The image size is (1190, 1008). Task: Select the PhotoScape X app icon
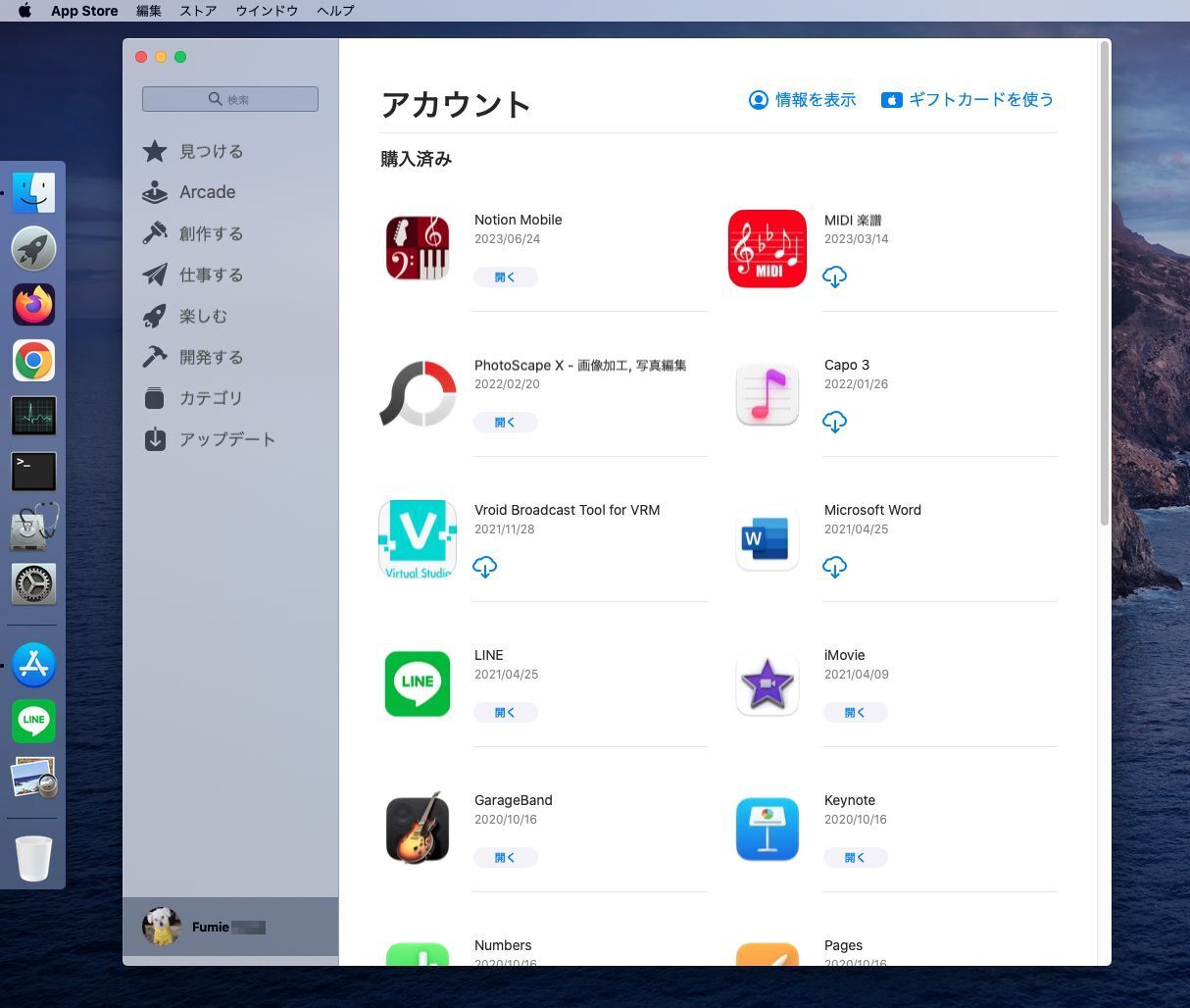pyautogui.click(x=418, y=393)
